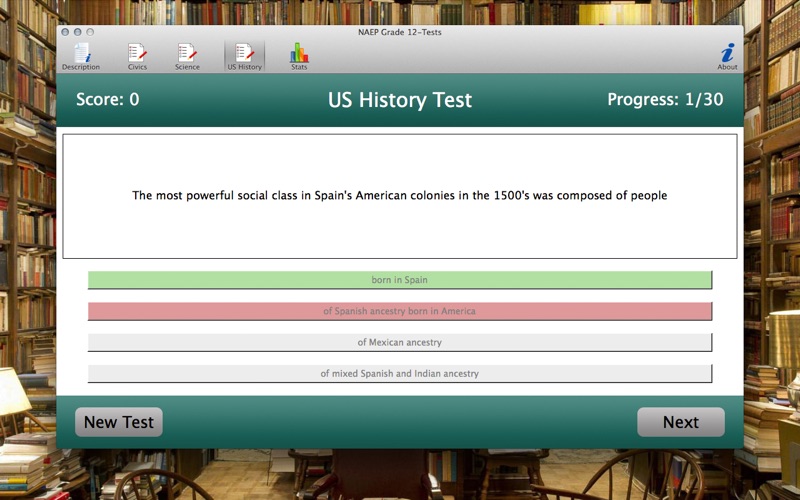
Task: Click the 'Progress: 1/30' indicator text
Action: pyautogui.click(x=665, y=99)
